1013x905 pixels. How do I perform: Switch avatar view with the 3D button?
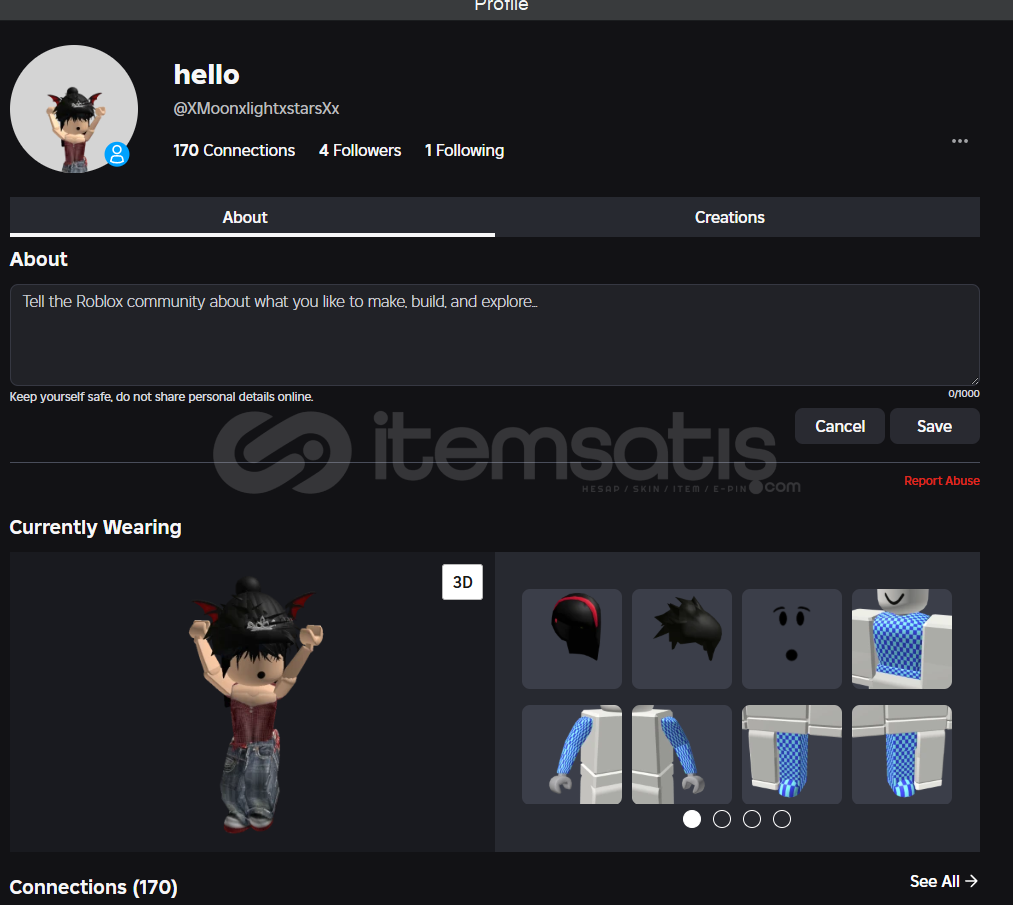coord(462,582)
